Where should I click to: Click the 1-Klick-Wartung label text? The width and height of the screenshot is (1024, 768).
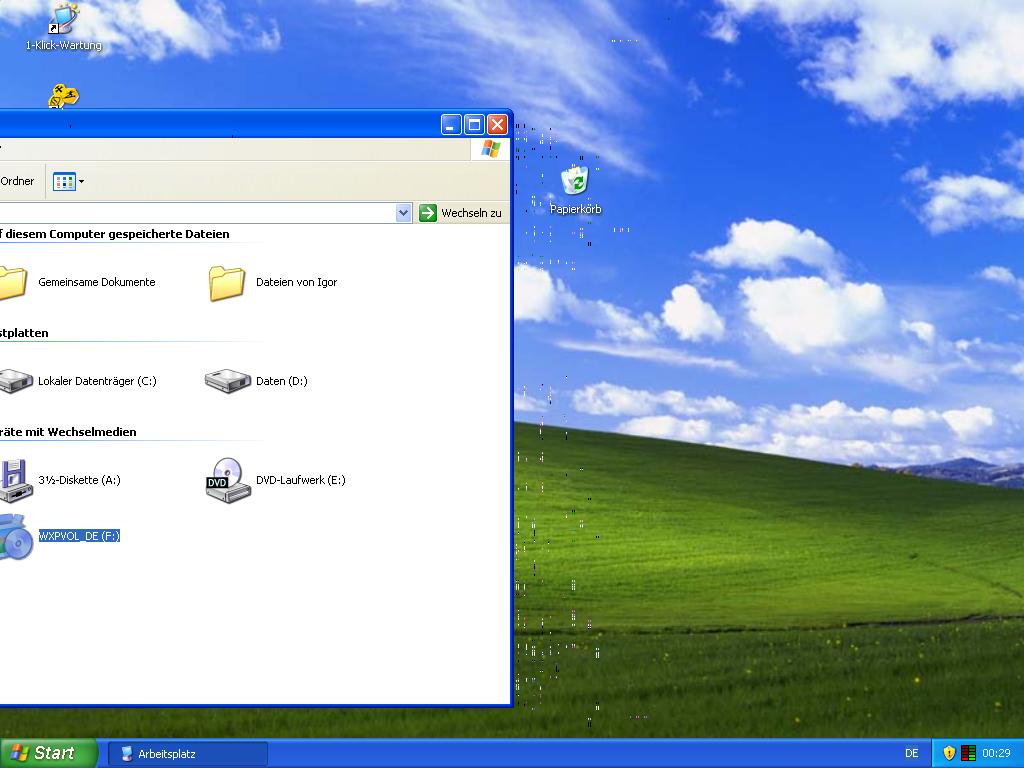63,45
